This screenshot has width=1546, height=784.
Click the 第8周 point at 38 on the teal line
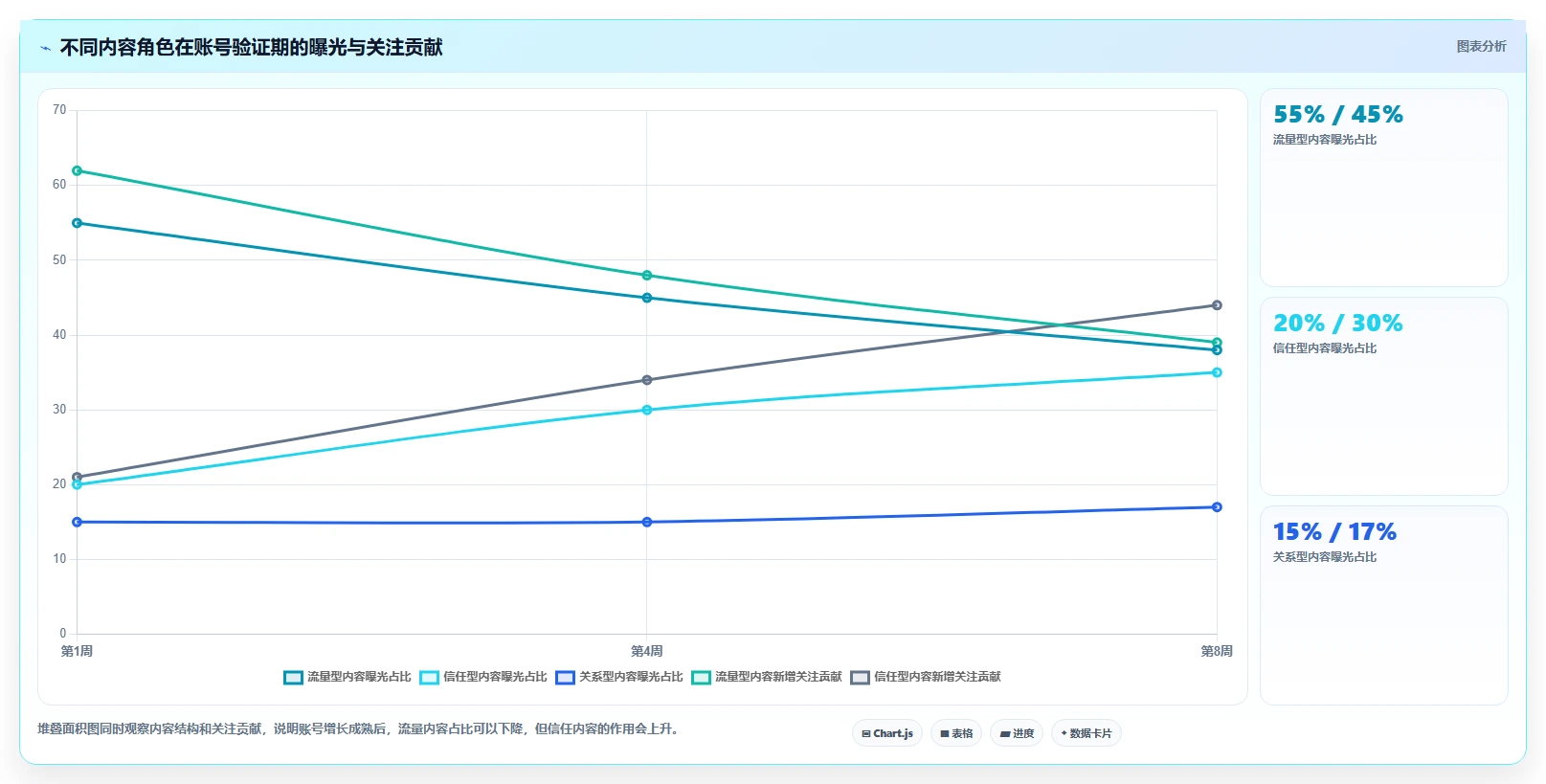pyautogui.click(x=1217, y=350)
